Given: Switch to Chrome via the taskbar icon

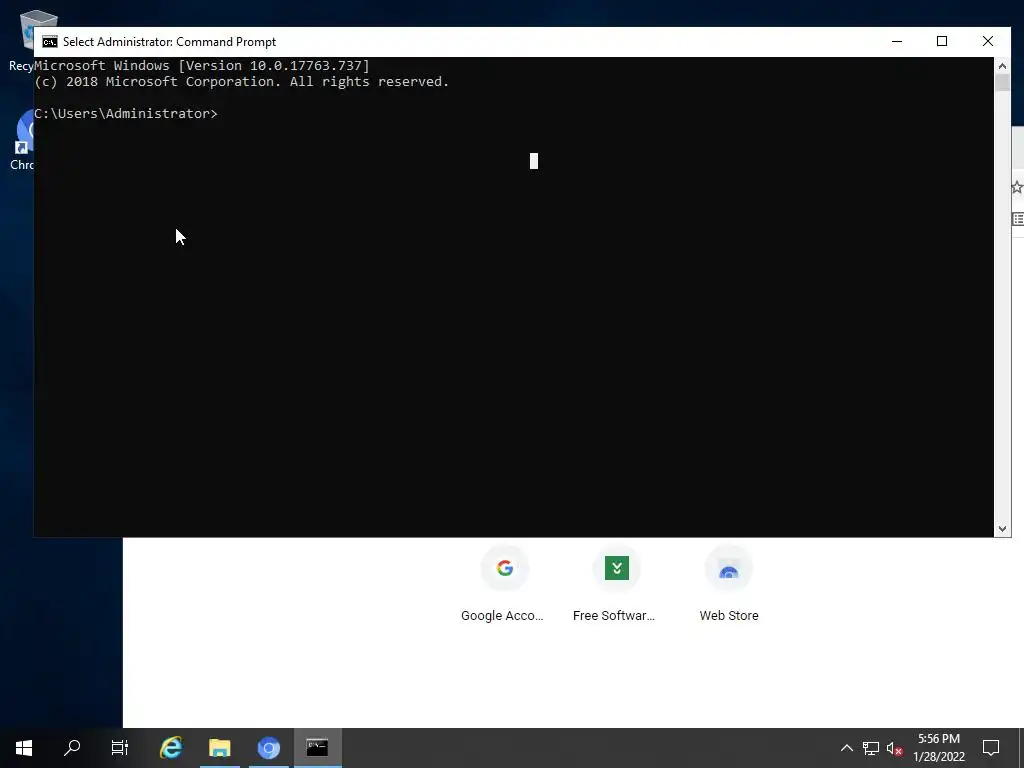Looking at the screenshot, I should pos(268,748).
